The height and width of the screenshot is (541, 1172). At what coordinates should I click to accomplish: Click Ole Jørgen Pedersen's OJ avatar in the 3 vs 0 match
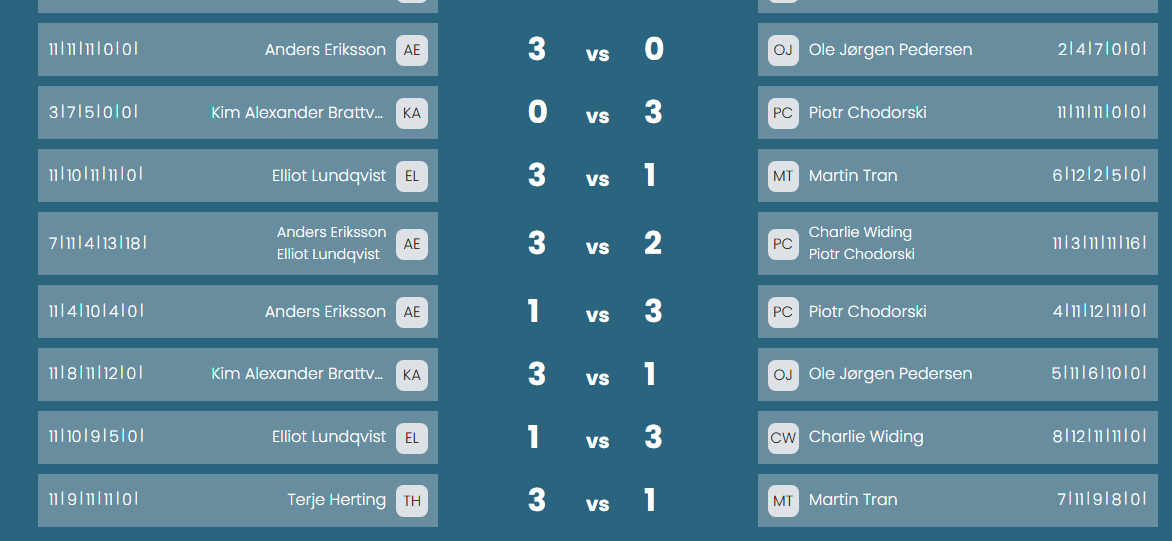click(x=783, y=50)
